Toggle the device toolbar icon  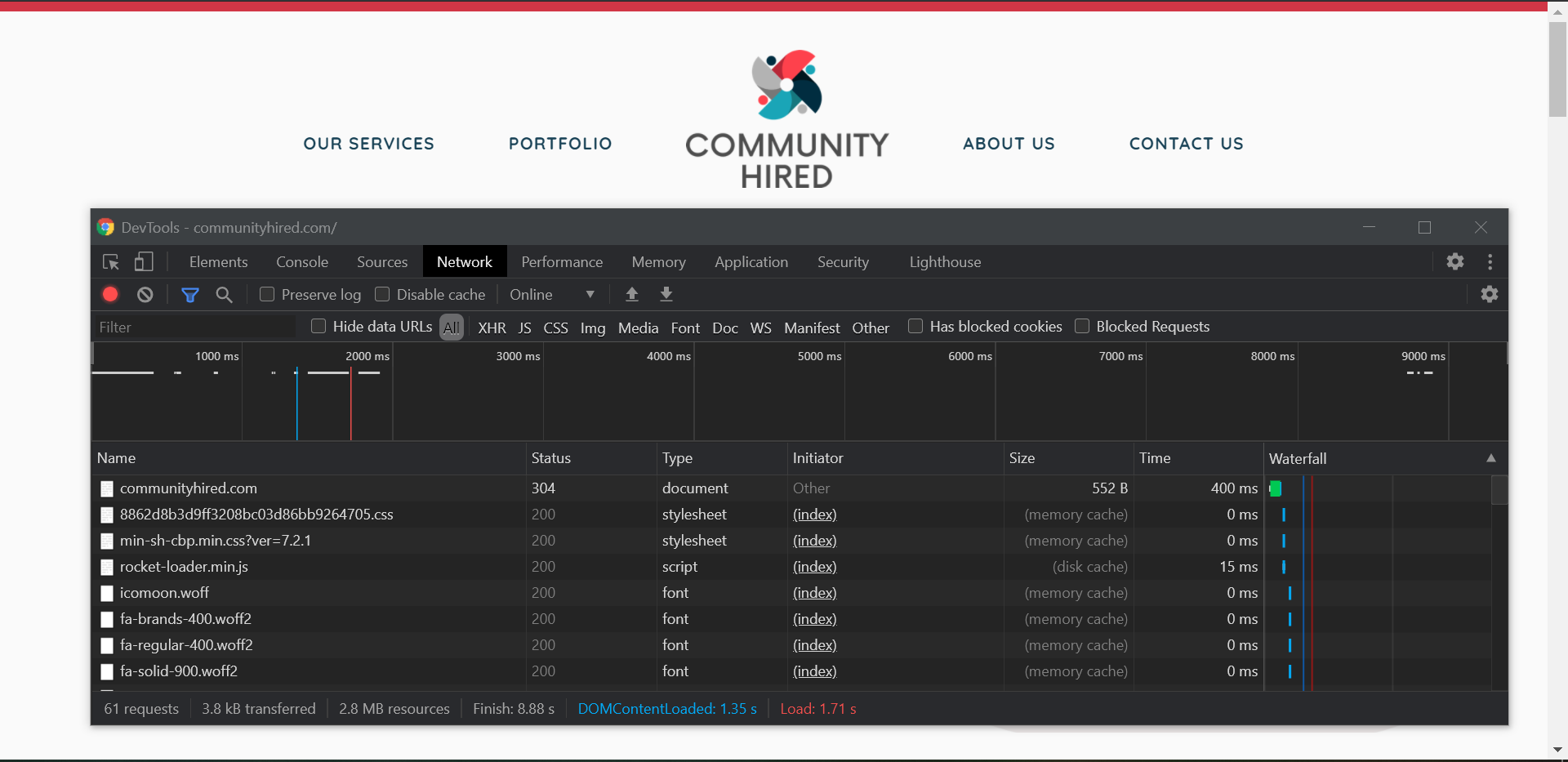144,262
